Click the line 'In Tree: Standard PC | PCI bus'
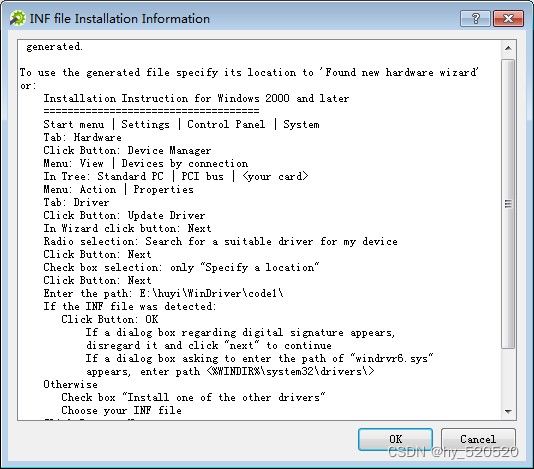 coord(176,176)
